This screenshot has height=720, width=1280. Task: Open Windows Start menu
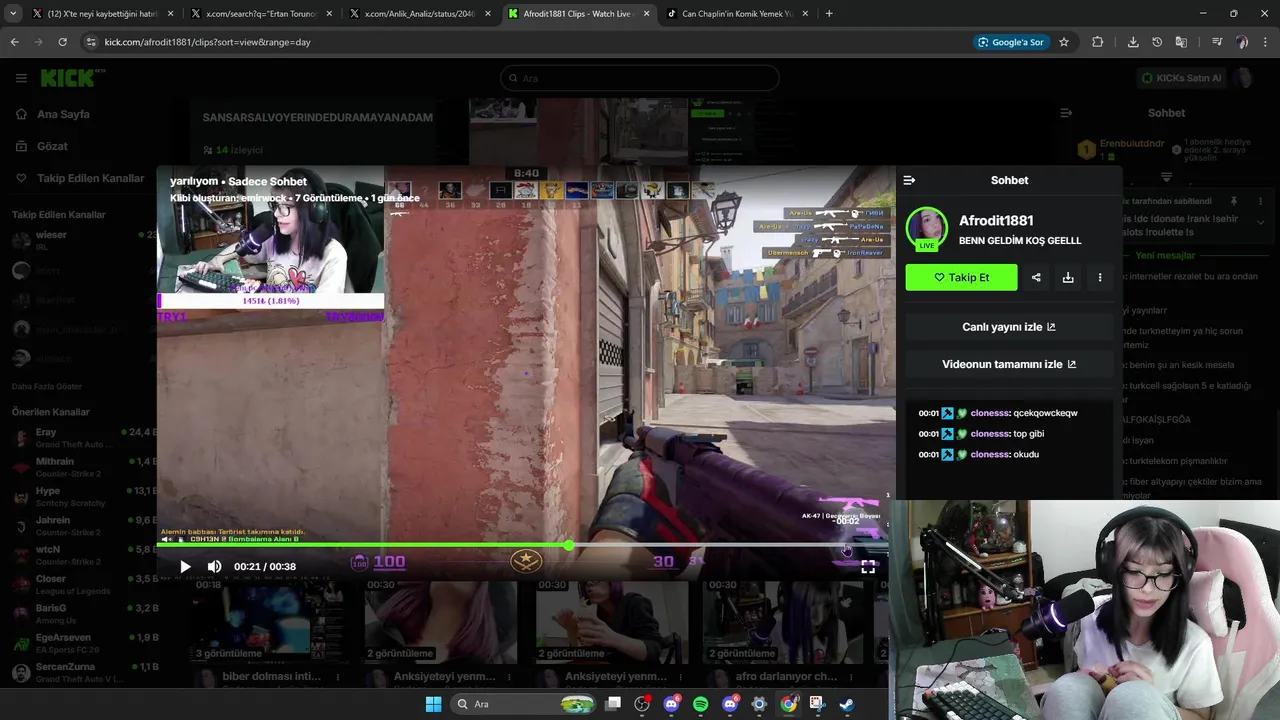tap(433, 704)
